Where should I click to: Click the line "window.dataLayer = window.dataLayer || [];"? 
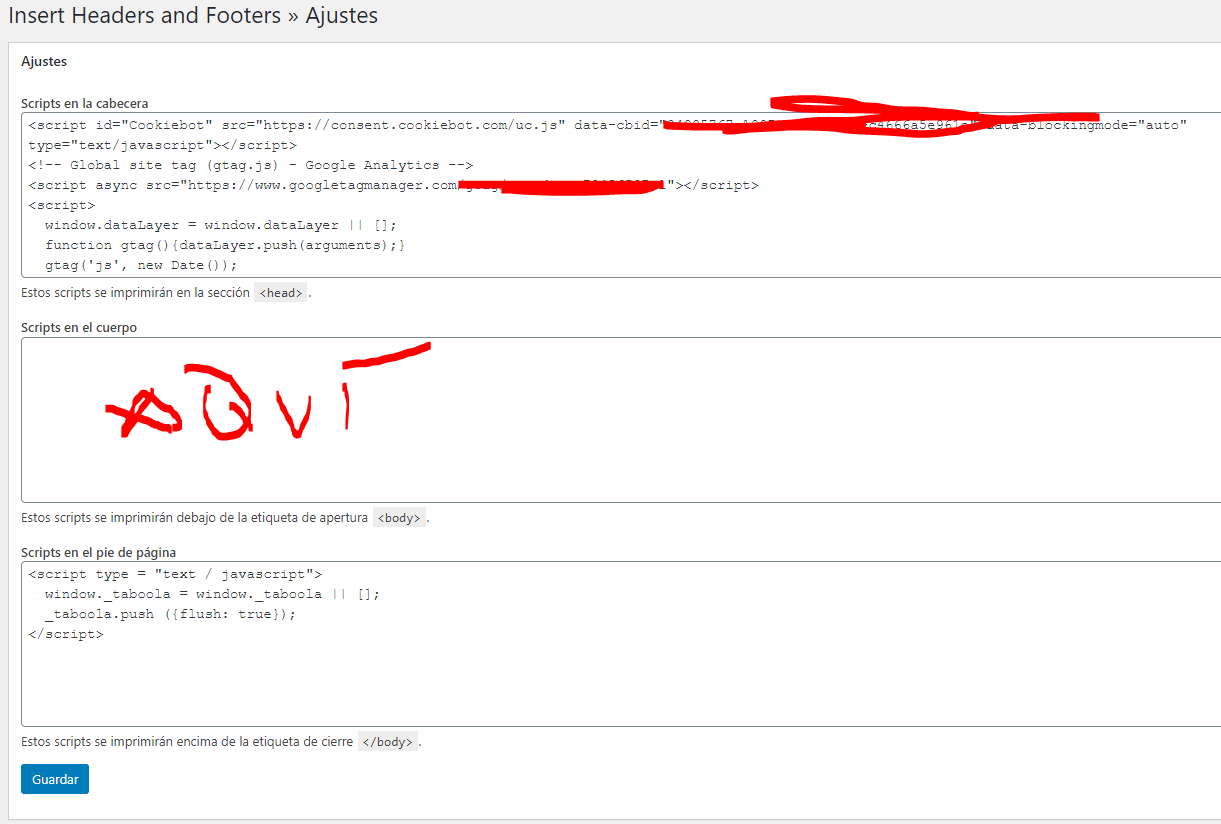(221, 225)
